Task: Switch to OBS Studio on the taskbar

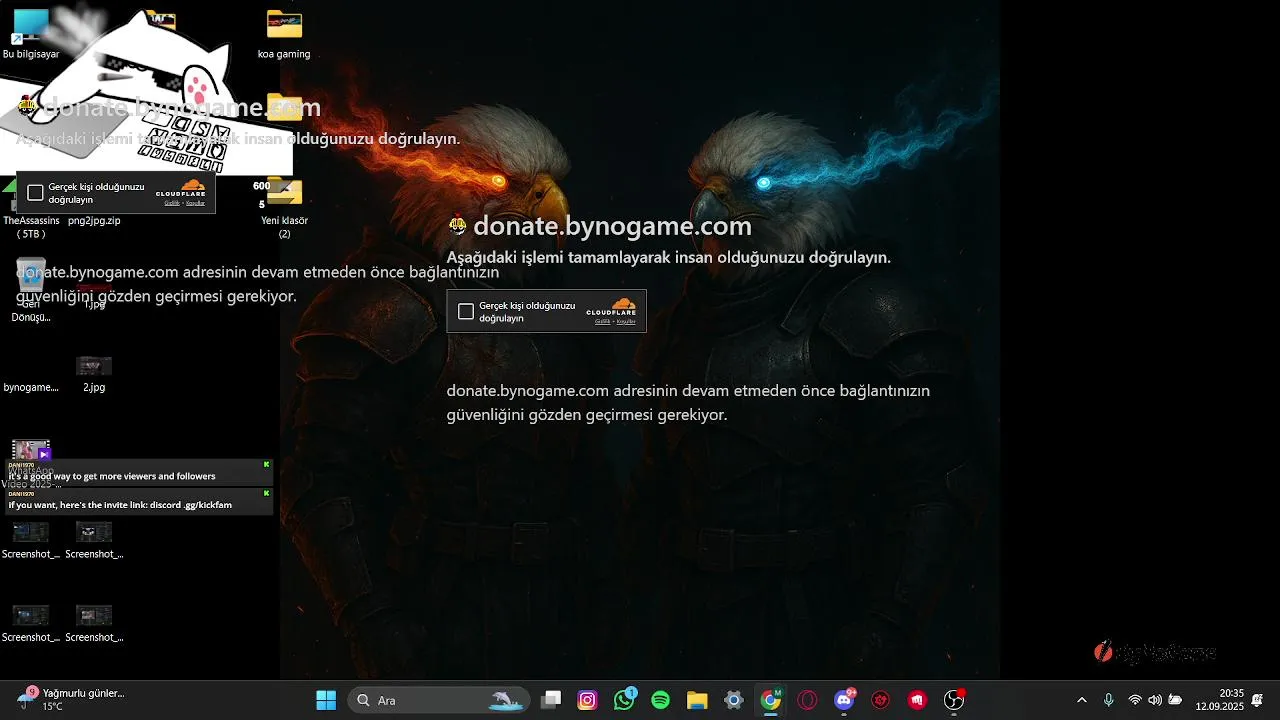Action: coord(954,700)
